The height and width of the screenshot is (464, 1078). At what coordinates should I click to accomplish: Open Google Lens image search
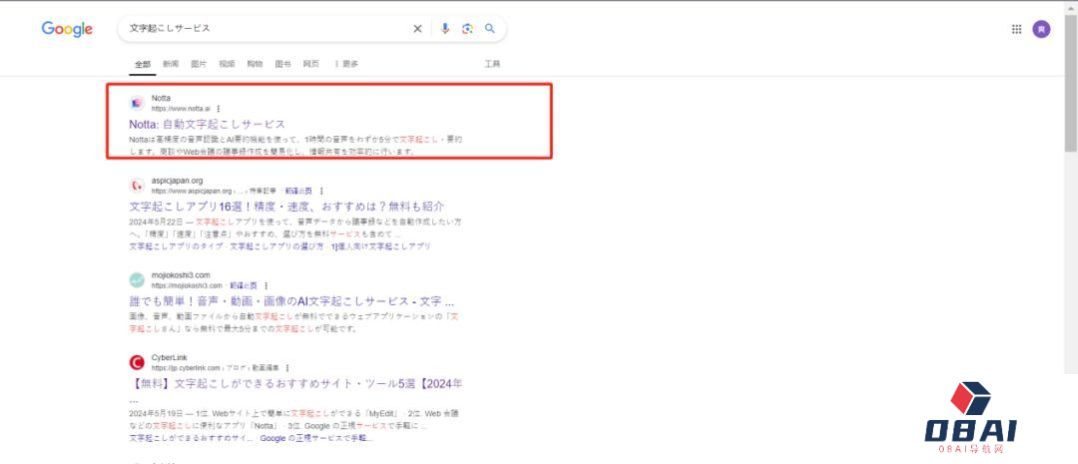click(x=468, y=29)
